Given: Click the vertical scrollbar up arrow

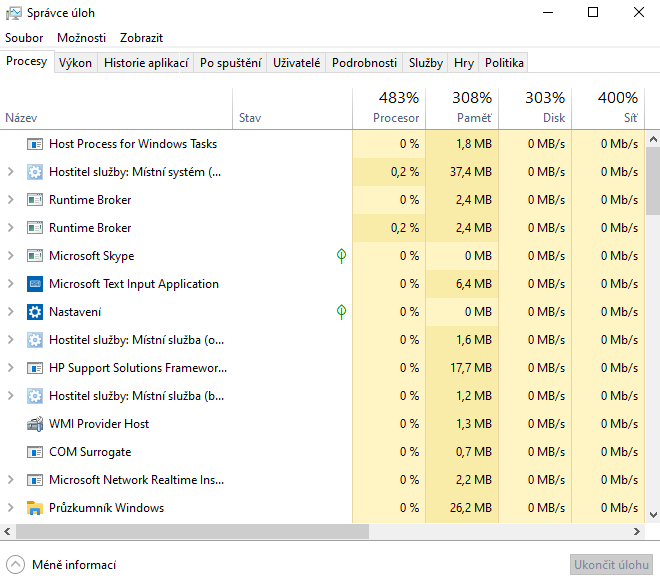Looking at the screenshot, I should (653, 139).
